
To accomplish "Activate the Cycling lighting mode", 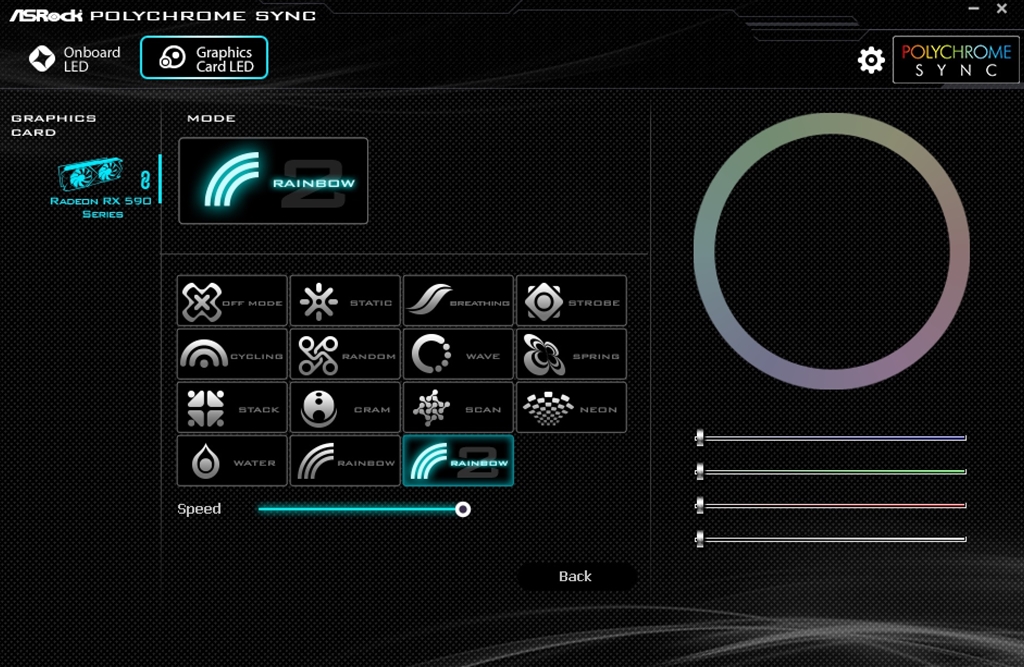I will click(x=232, y=355).
